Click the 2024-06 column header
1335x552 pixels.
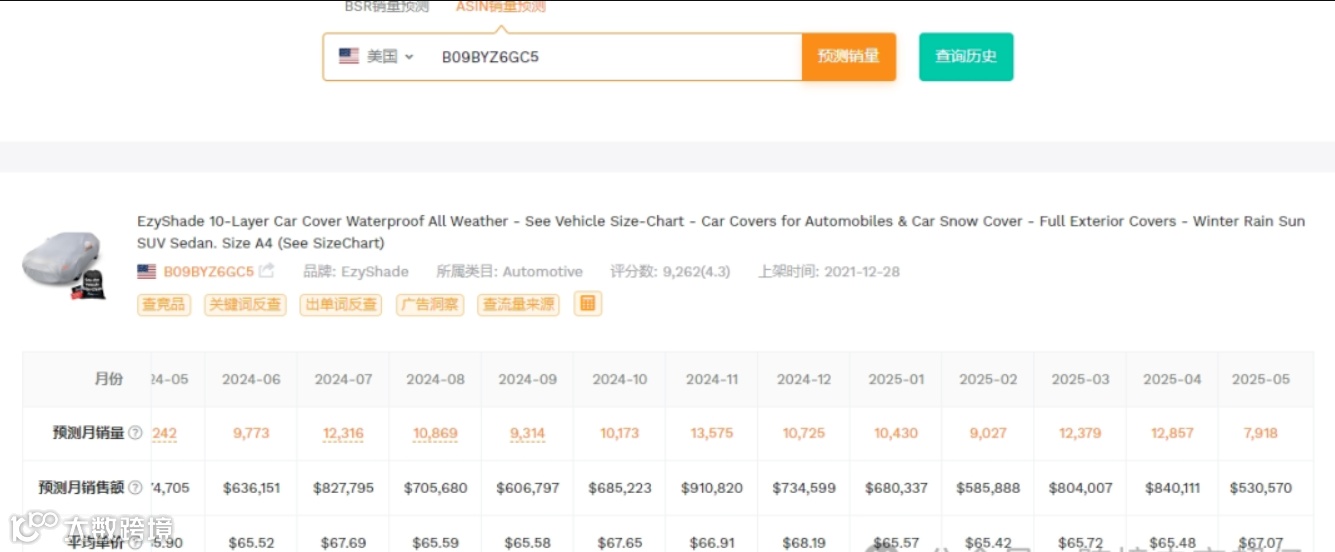tap(251, 379)
